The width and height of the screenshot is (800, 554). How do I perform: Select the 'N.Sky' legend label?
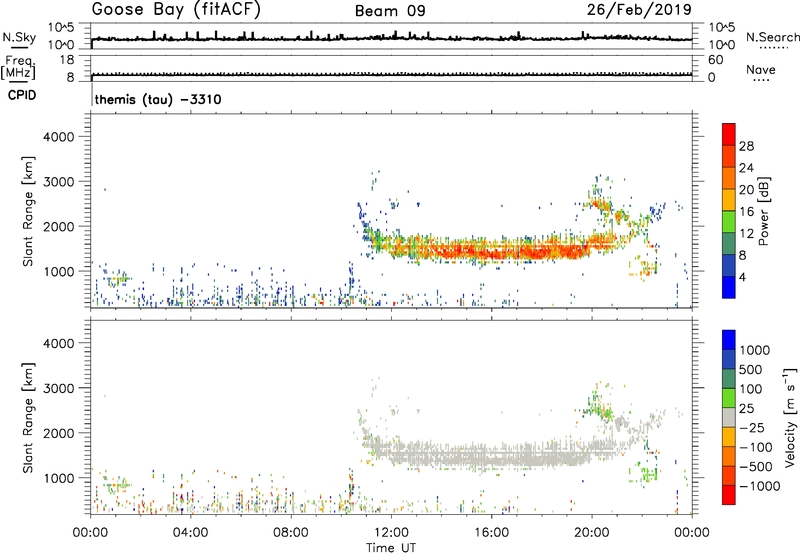pyautogui.click(x=19, y=37)
